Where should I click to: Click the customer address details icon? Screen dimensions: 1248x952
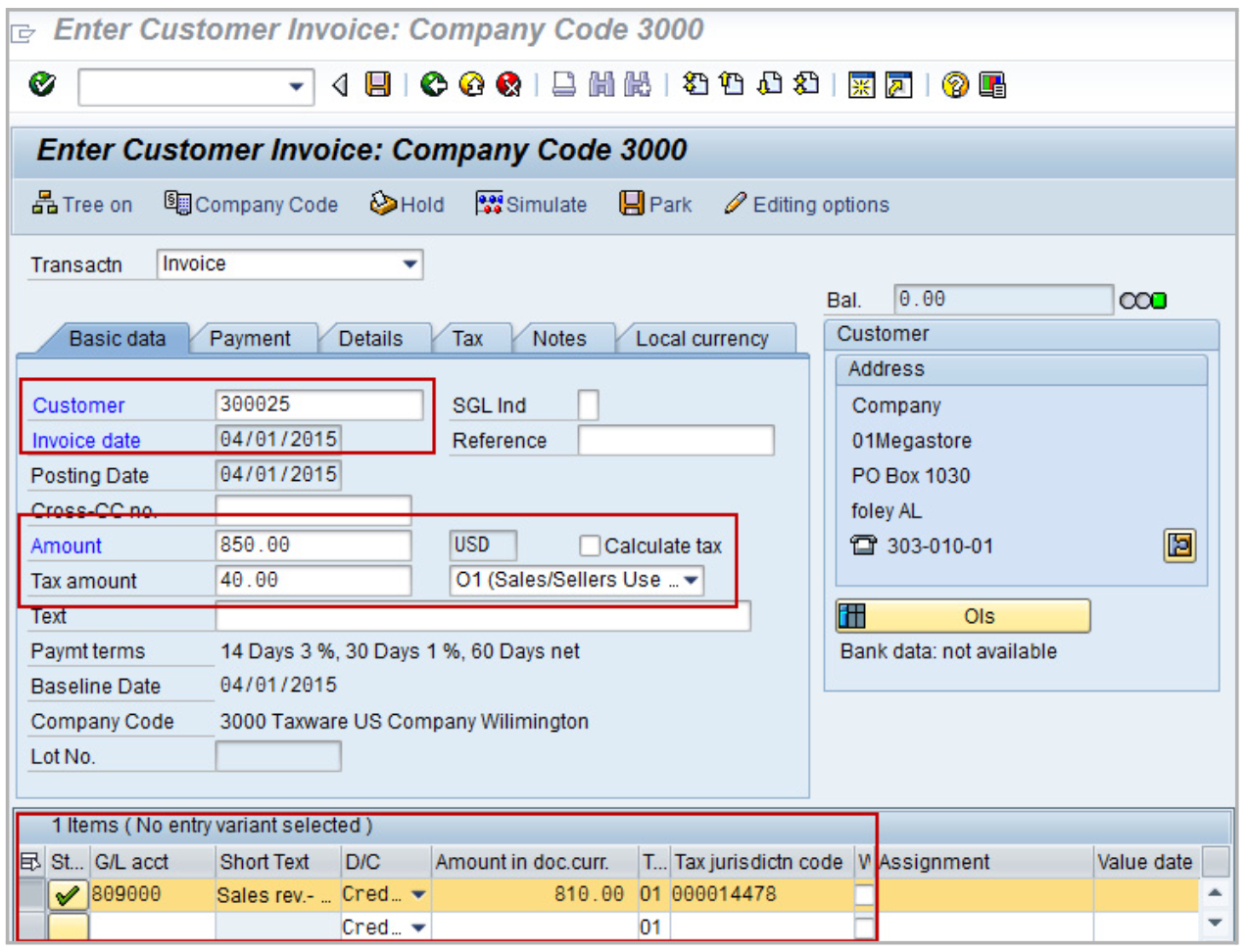click(x=1179, y=546)
